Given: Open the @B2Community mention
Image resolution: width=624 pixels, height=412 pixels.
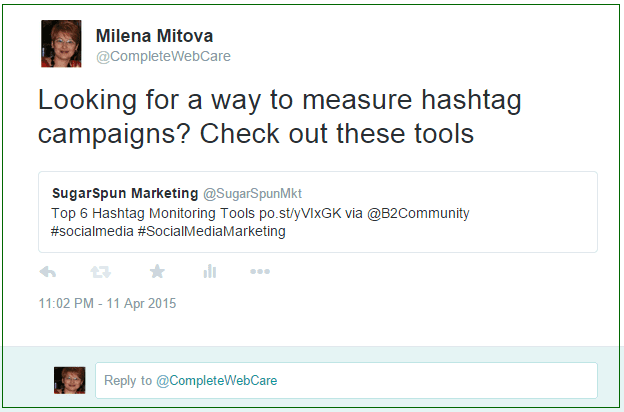Looking at the screenshot, I should pos(418,213).
